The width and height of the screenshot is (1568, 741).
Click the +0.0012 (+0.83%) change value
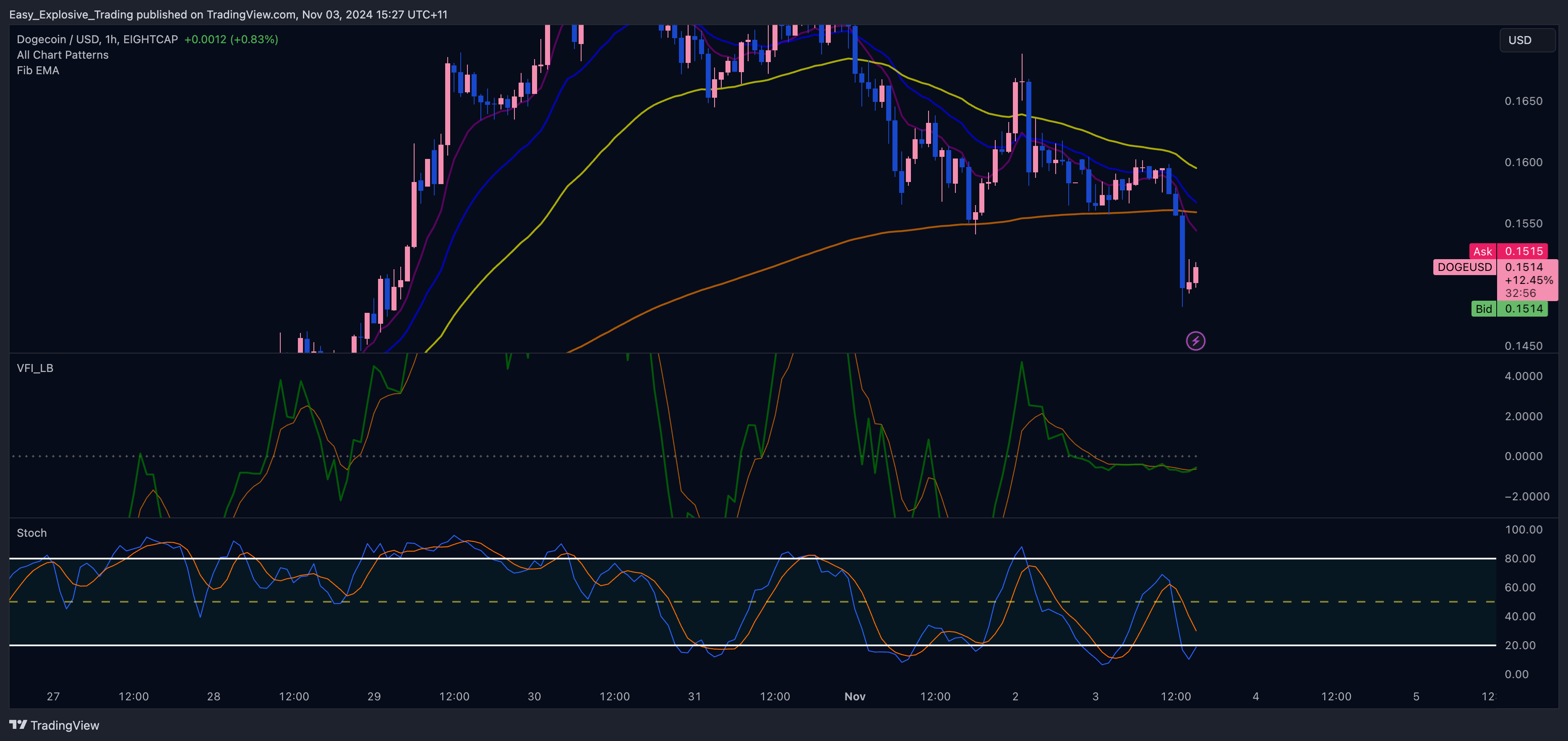click(x=231, y=39)
